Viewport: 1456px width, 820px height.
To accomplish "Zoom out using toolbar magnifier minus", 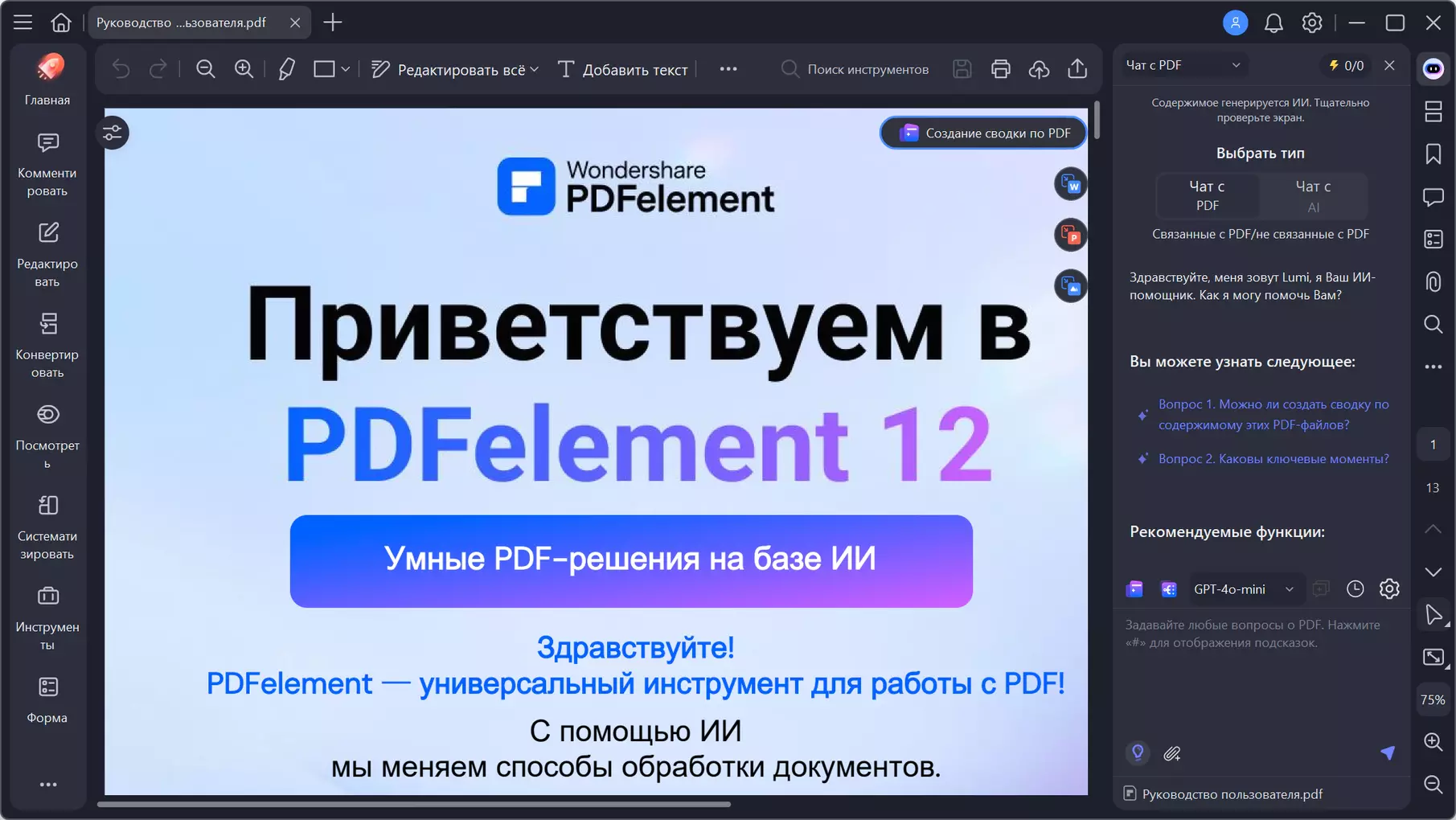I will coord(206,69).
